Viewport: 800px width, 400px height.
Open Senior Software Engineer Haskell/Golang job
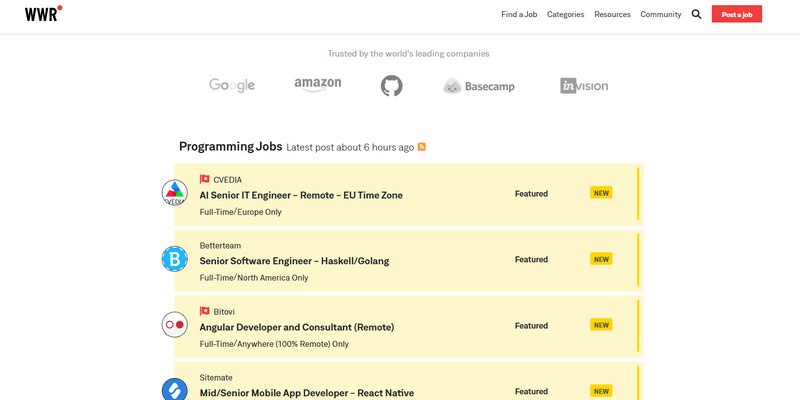294,261
